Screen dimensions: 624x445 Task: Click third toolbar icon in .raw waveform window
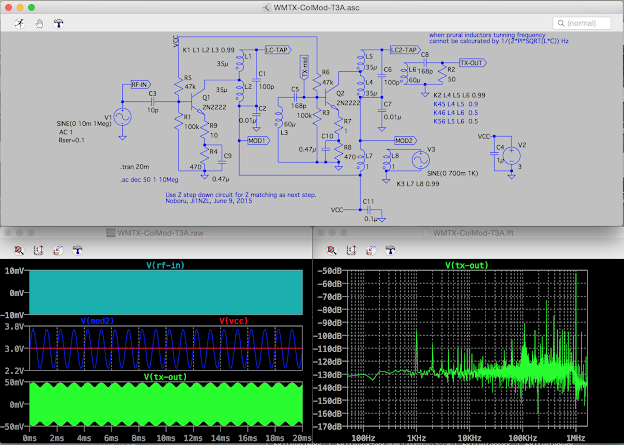[58, 250]
